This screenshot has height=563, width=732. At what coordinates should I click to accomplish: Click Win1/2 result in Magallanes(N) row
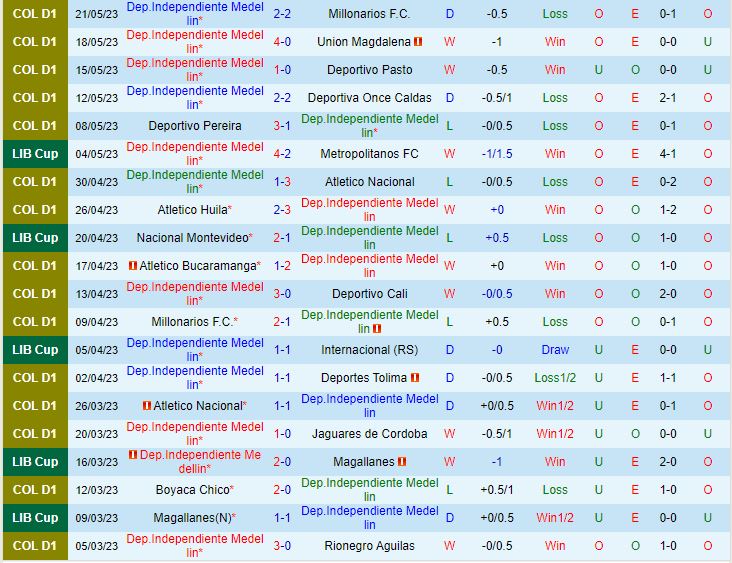(555, 518)
